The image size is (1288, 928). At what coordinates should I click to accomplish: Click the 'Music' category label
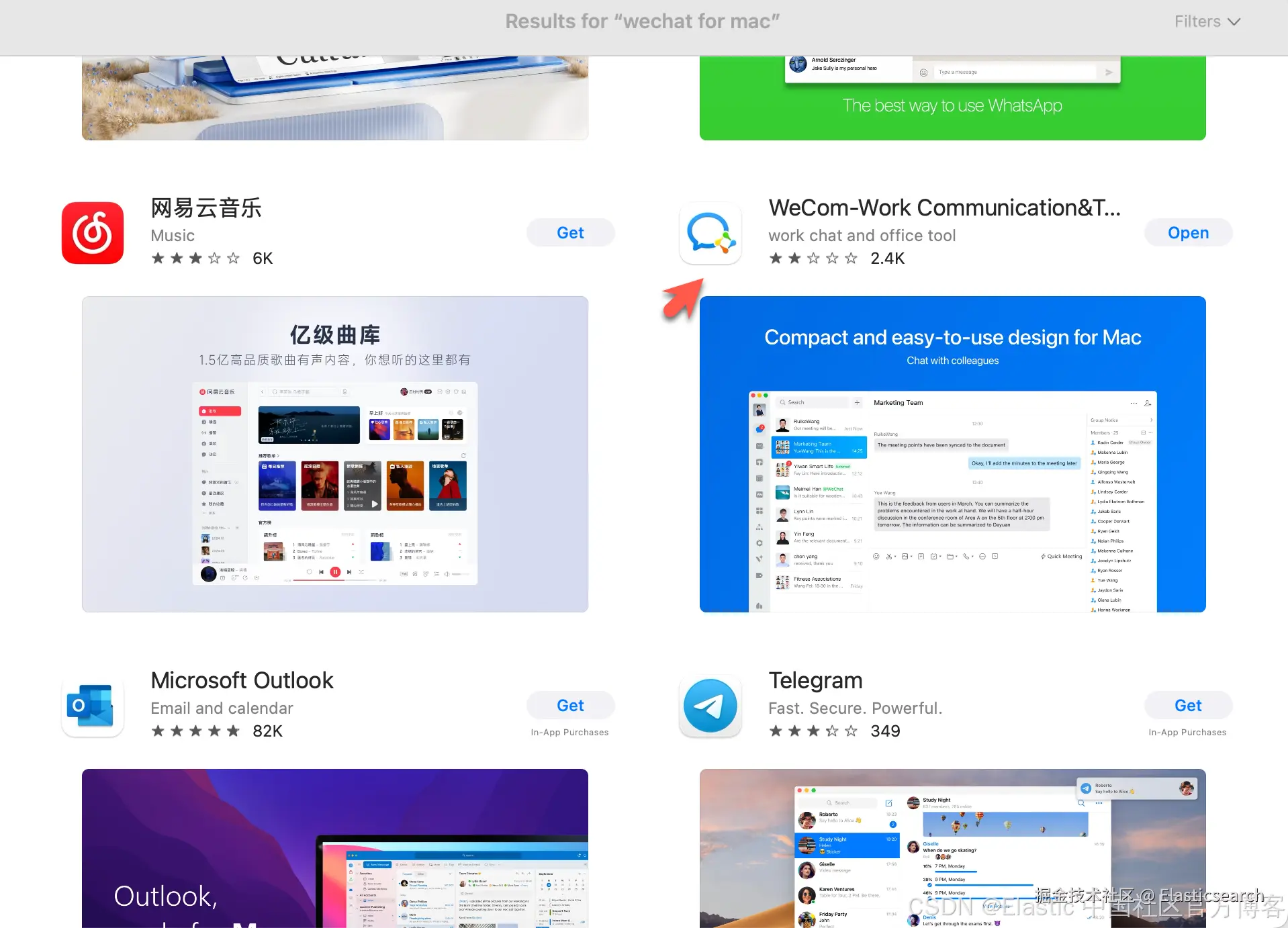point(173,236)
